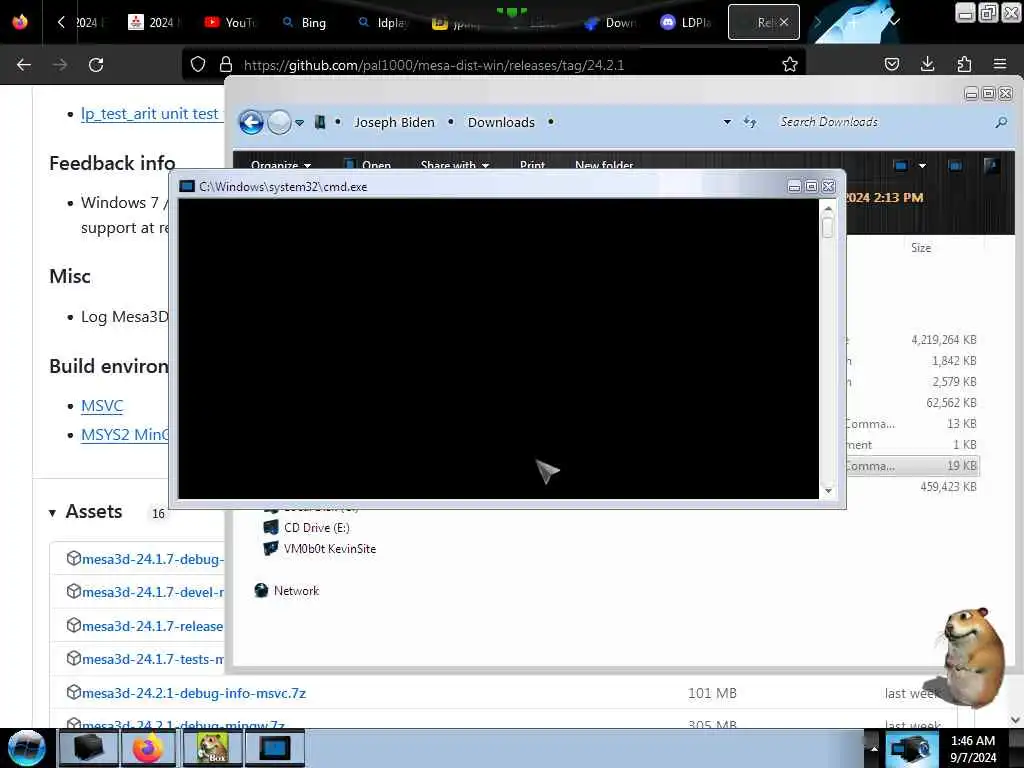Select the 4,219,264 KB file row
This screenshot has width=1024, height=768.
(x=912, y=340)
